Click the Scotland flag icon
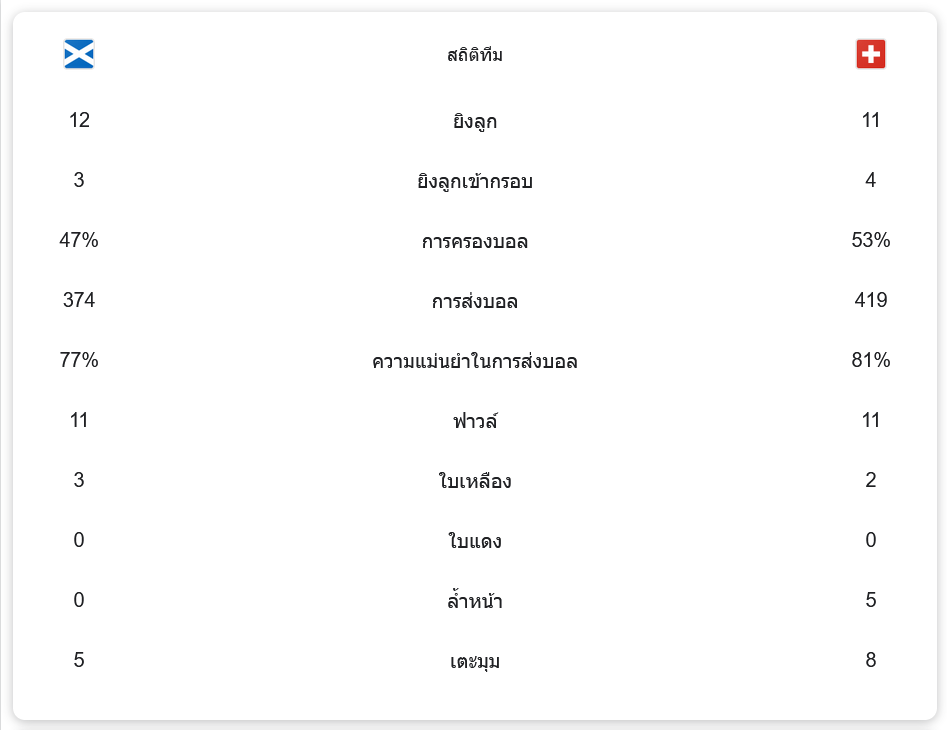This screenshot has width=947, height=730. pyautogui.click(x=79, y=54)
